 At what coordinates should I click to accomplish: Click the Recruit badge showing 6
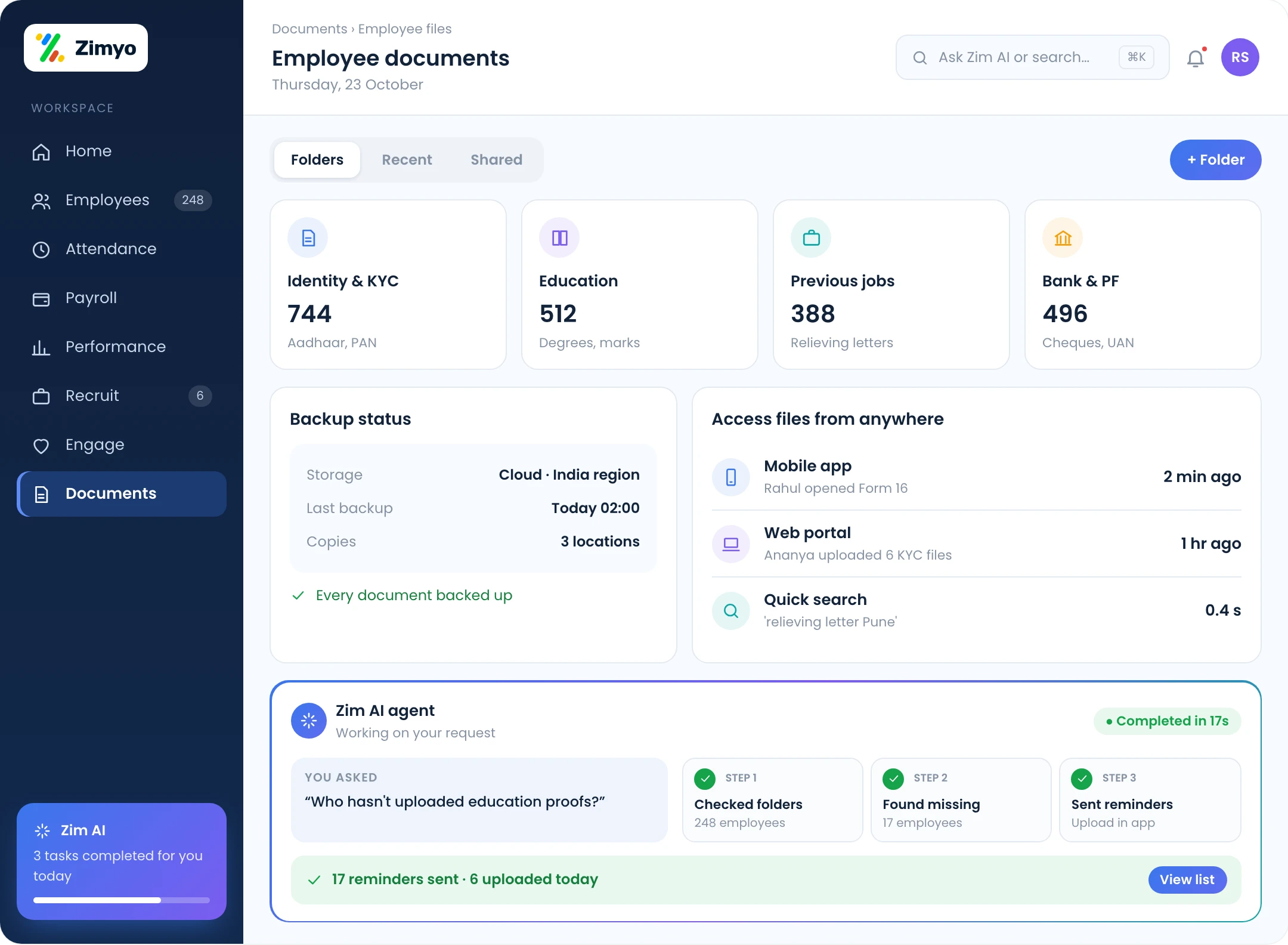pos(200,396)
